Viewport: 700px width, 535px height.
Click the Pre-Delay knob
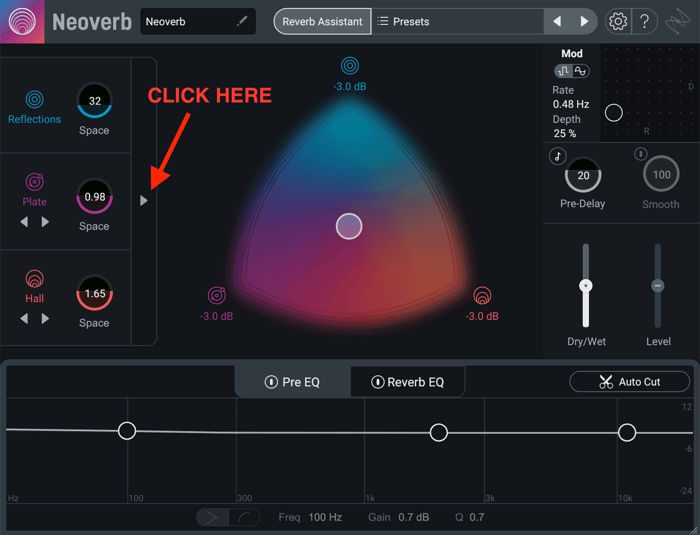tap(583, 175)
